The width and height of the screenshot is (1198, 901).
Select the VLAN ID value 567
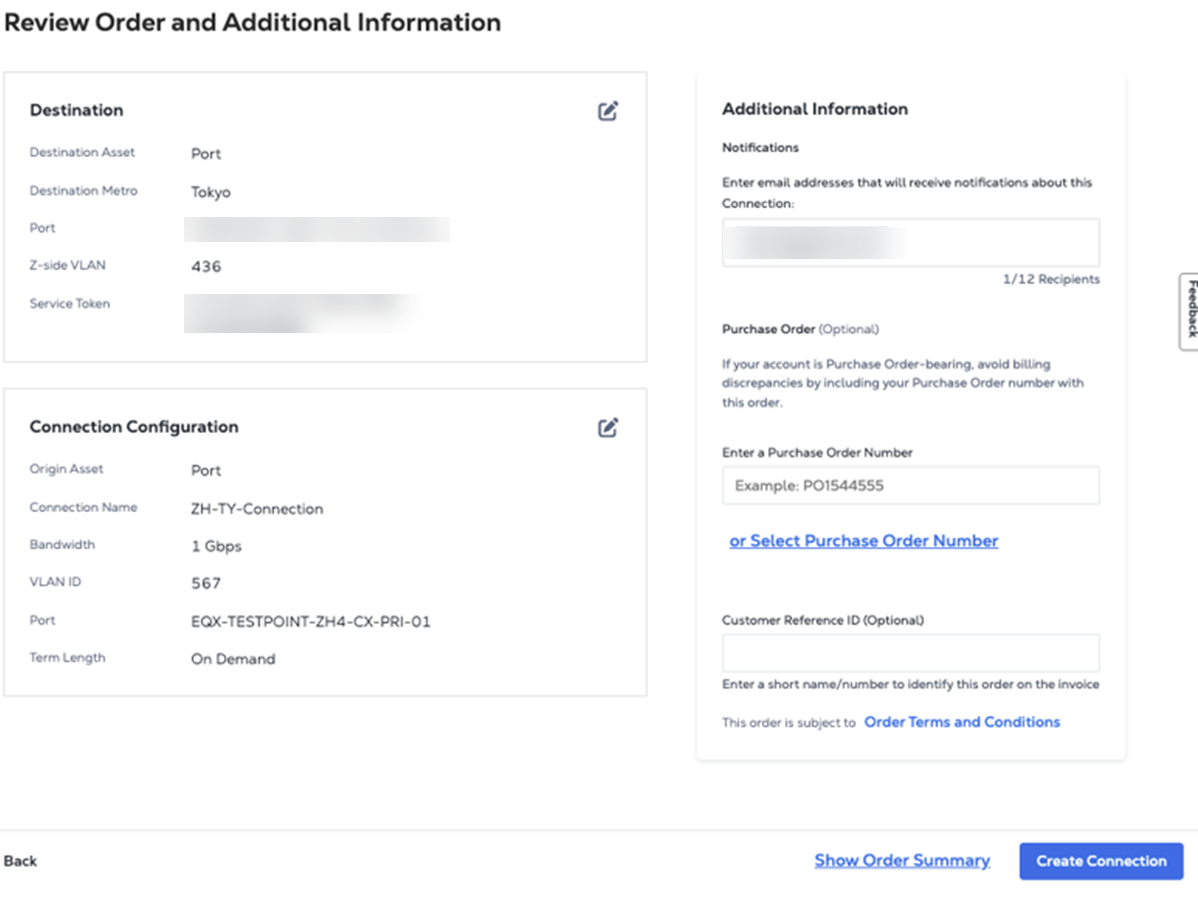click(x=206, y=584)
